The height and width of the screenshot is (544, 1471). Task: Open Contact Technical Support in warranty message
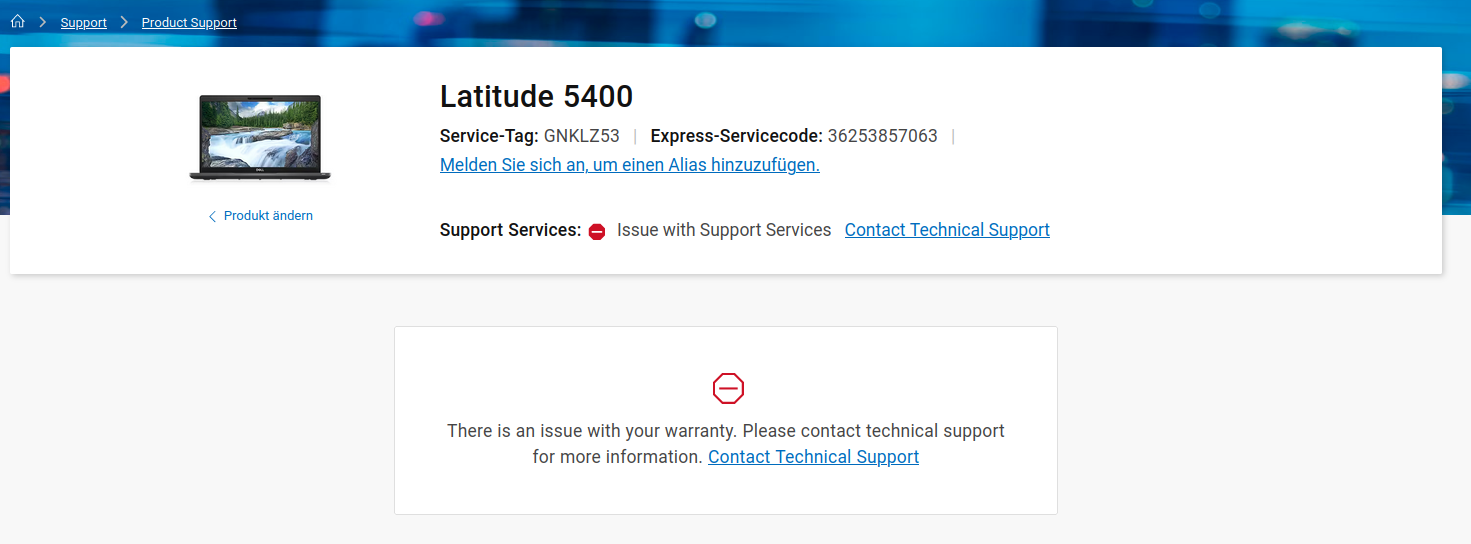point(813,457)
